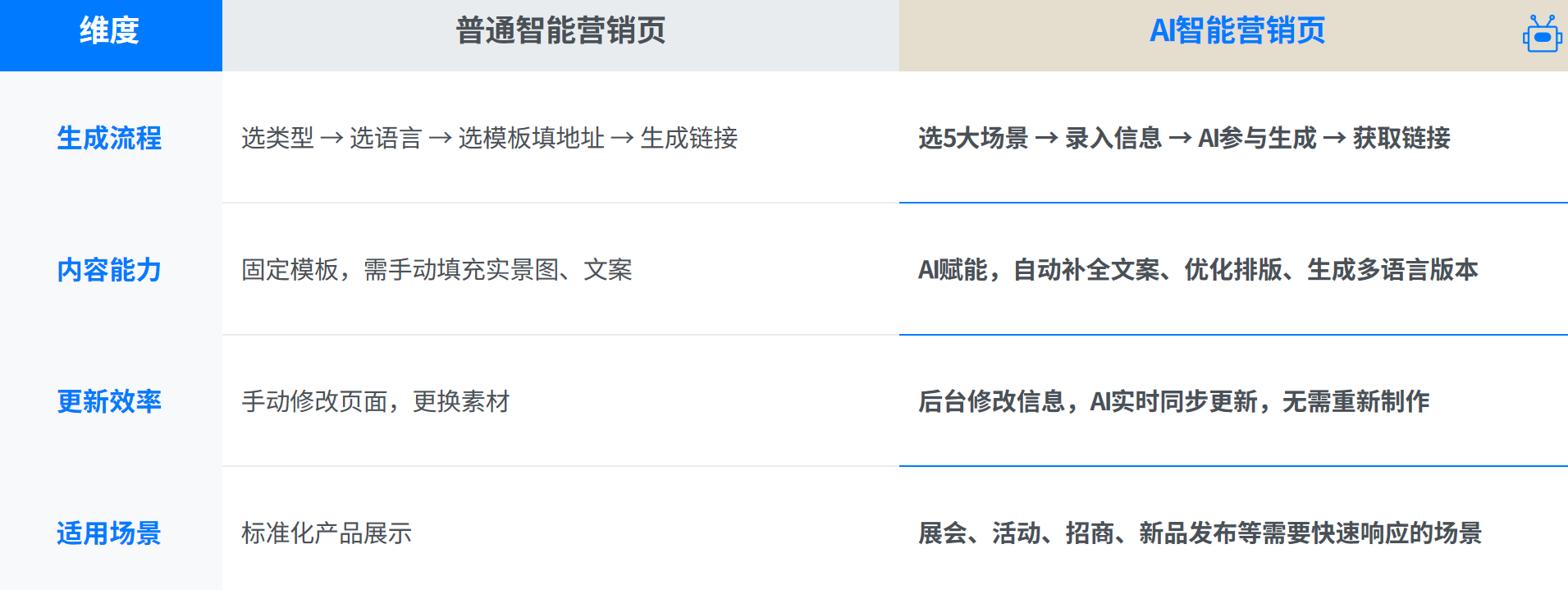
Task: Click the 更新效率 row label
Action: [109, 401]
